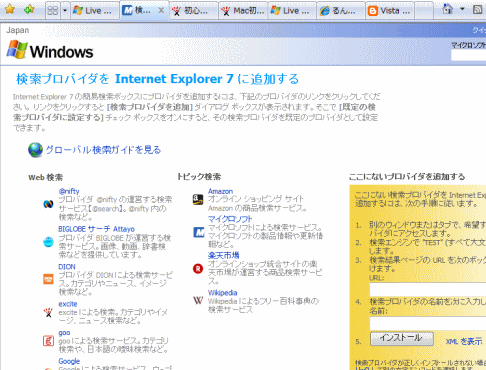This screenshot has width=486, height=370.
Task: Click the Japan label in header
Action: (x=18, y=30)
